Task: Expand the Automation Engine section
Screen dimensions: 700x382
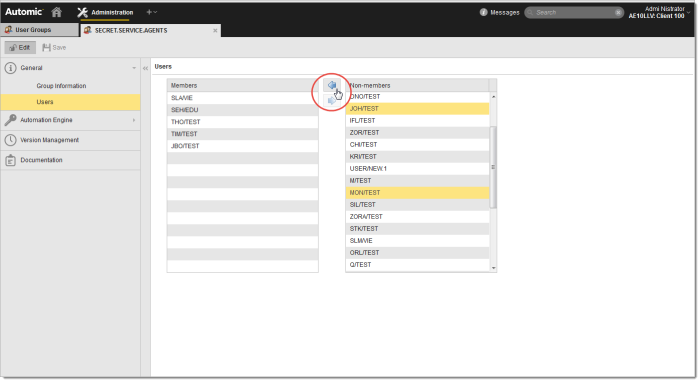Action: point(133,120)
